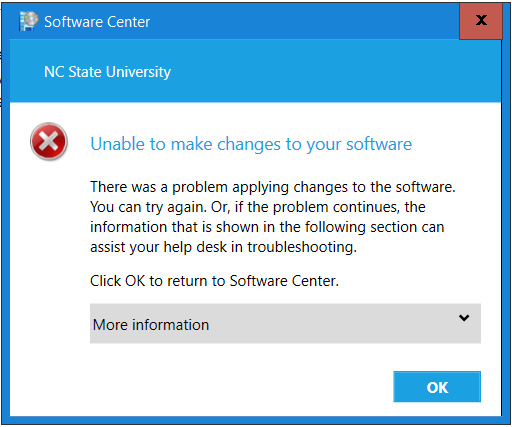Click the 'information that is shown' text line
512x427 pixels.
[x=267, y=227]
